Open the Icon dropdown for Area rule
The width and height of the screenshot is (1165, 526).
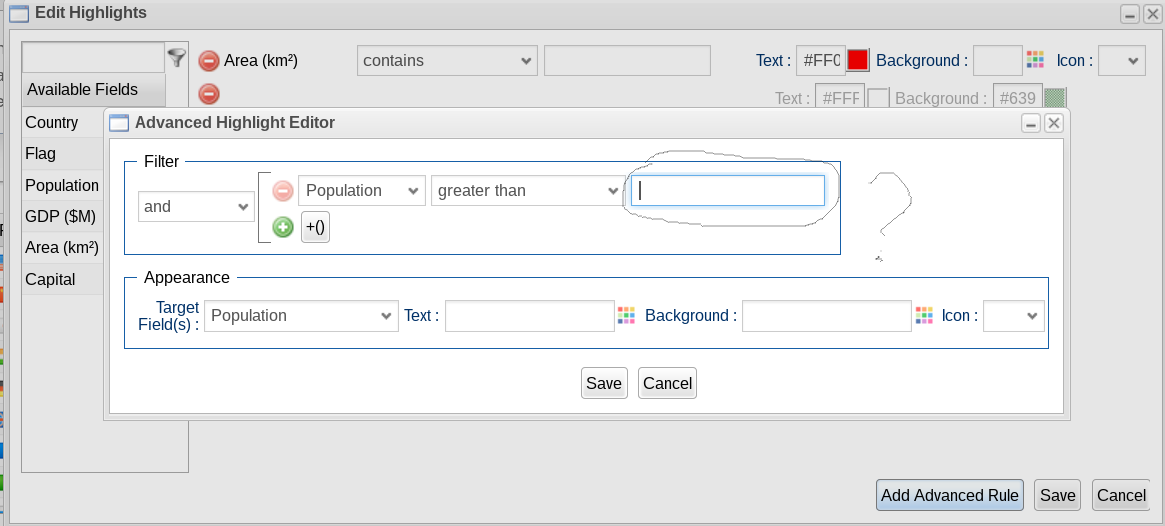coord(1122,60)
